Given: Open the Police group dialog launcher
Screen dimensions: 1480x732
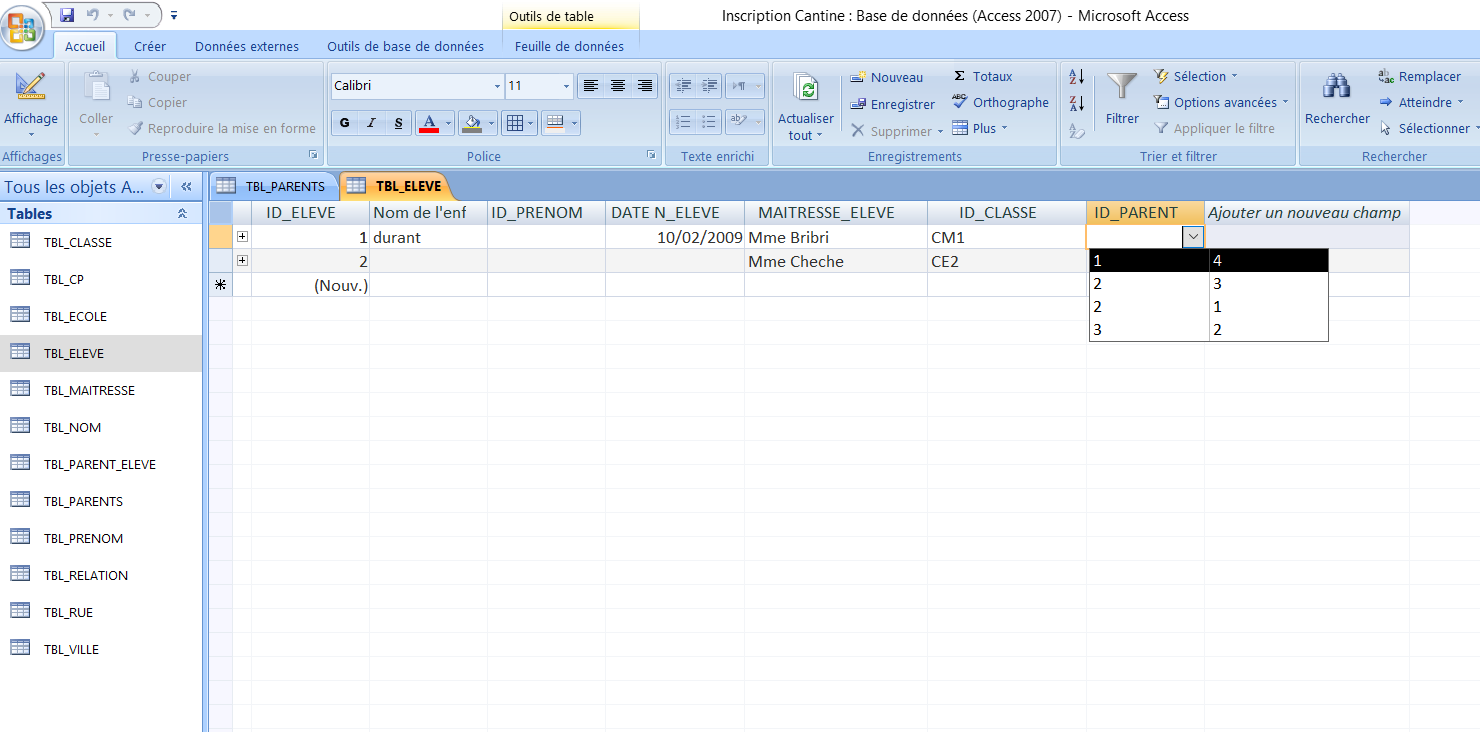Looking at the screenshot, I should 651,155.
